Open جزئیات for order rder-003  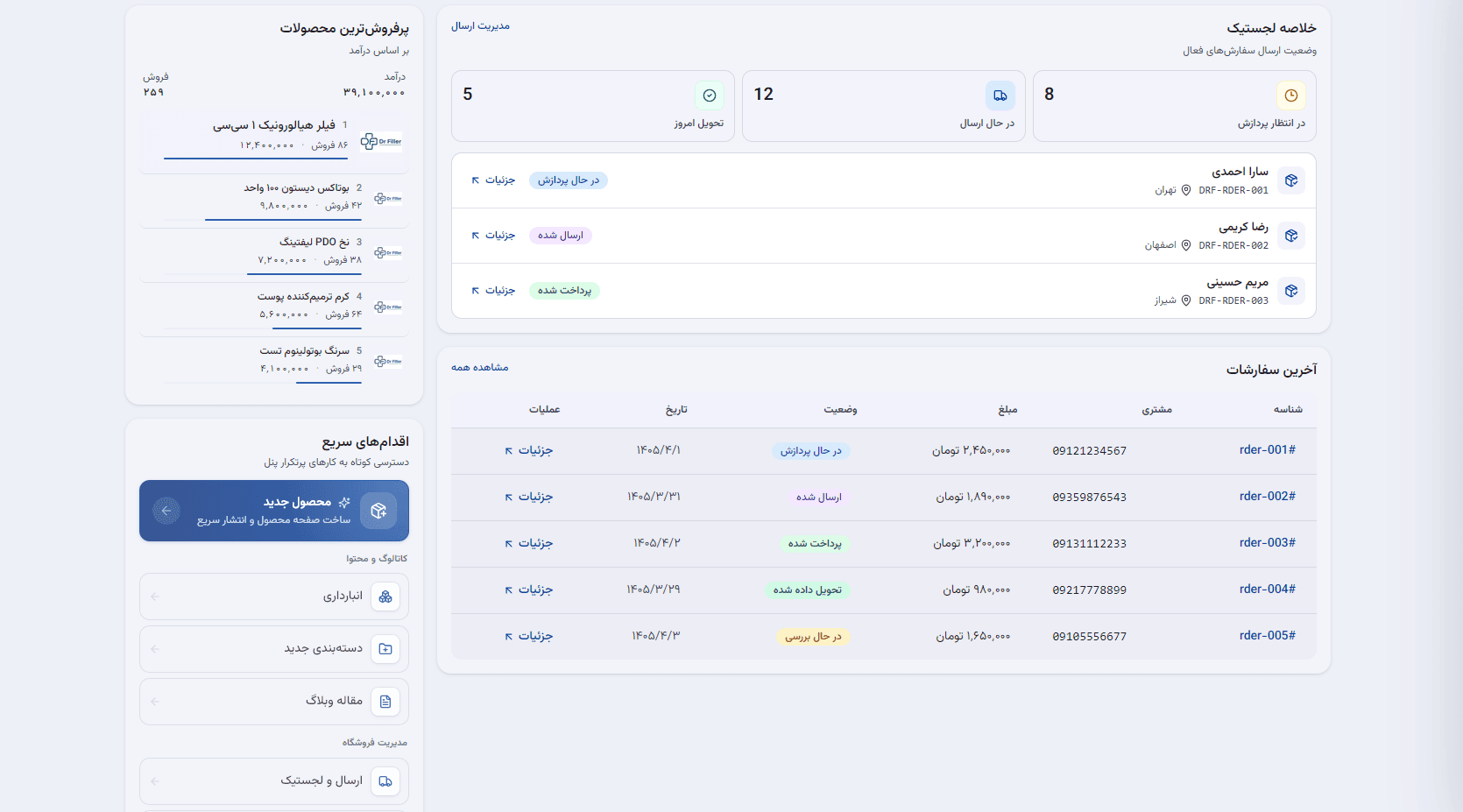click(x=528, y=543)
